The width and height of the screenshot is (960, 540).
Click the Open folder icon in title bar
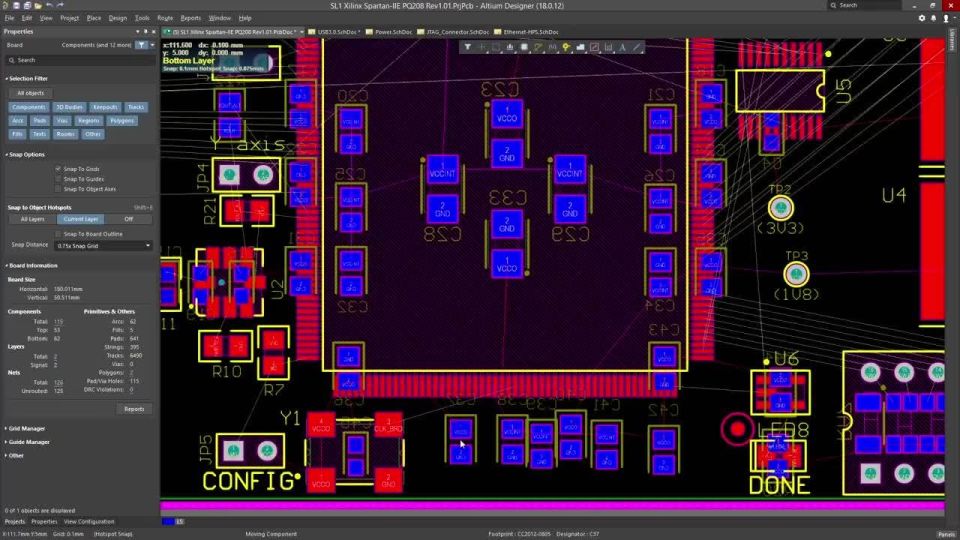coord(38,6)
